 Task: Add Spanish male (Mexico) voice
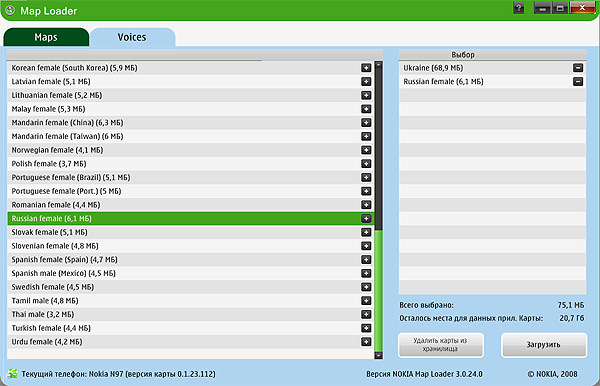(x=366, y=273)
